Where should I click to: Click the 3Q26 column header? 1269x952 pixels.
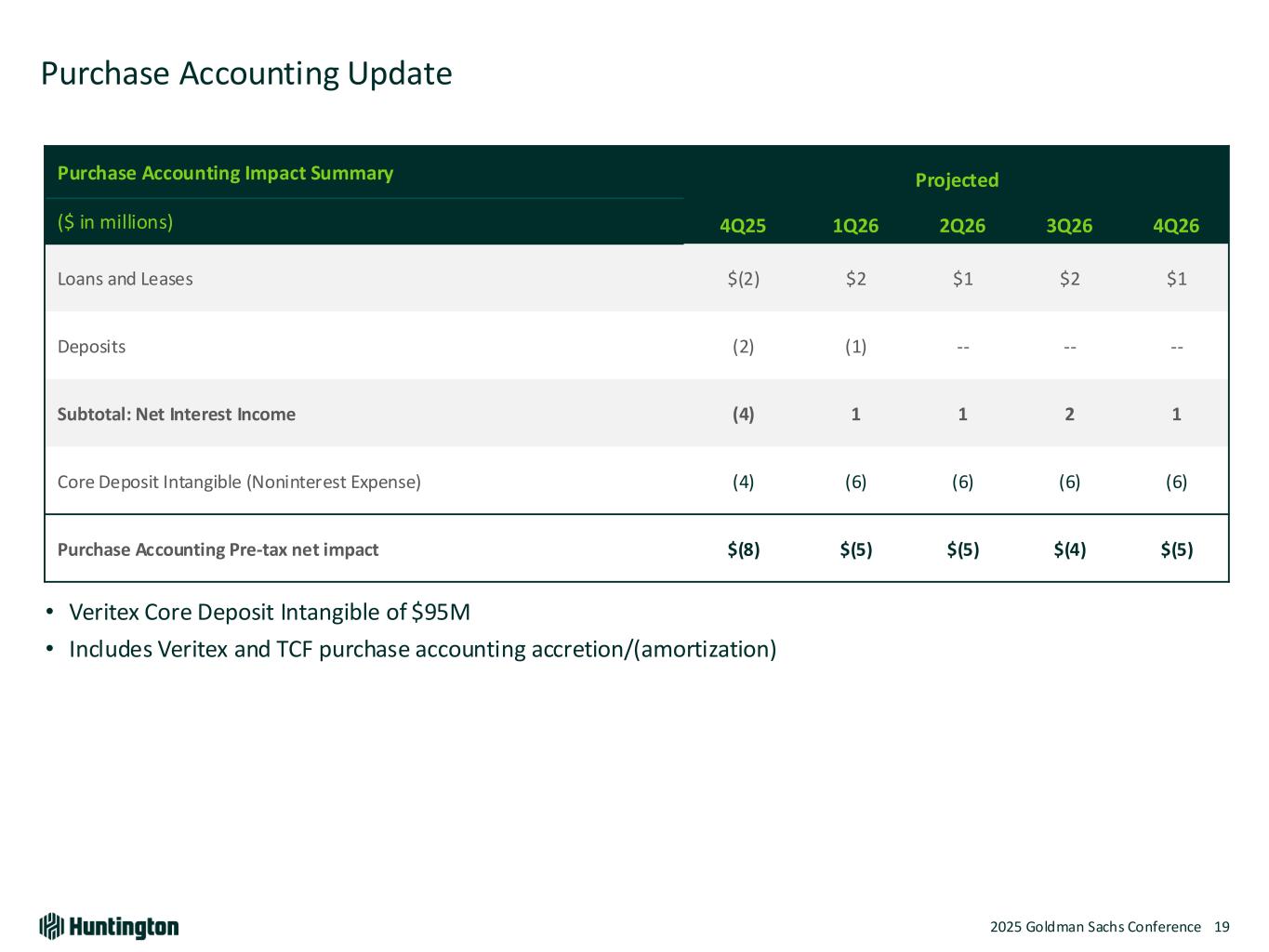click(1069, 226)
